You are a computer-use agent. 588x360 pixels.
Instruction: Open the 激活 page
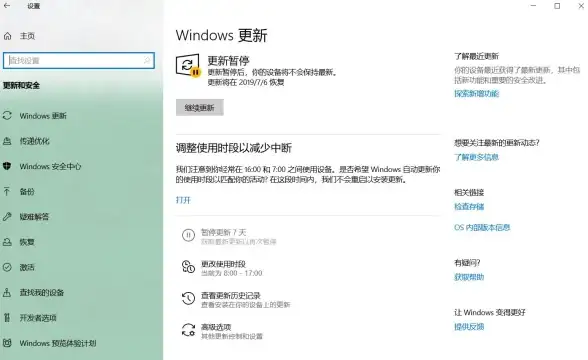(27, 267)
